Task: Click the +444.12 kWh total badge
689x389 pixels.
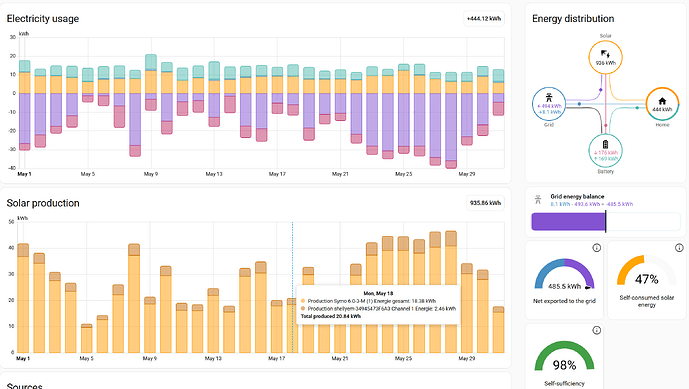Action: point(484,18)
